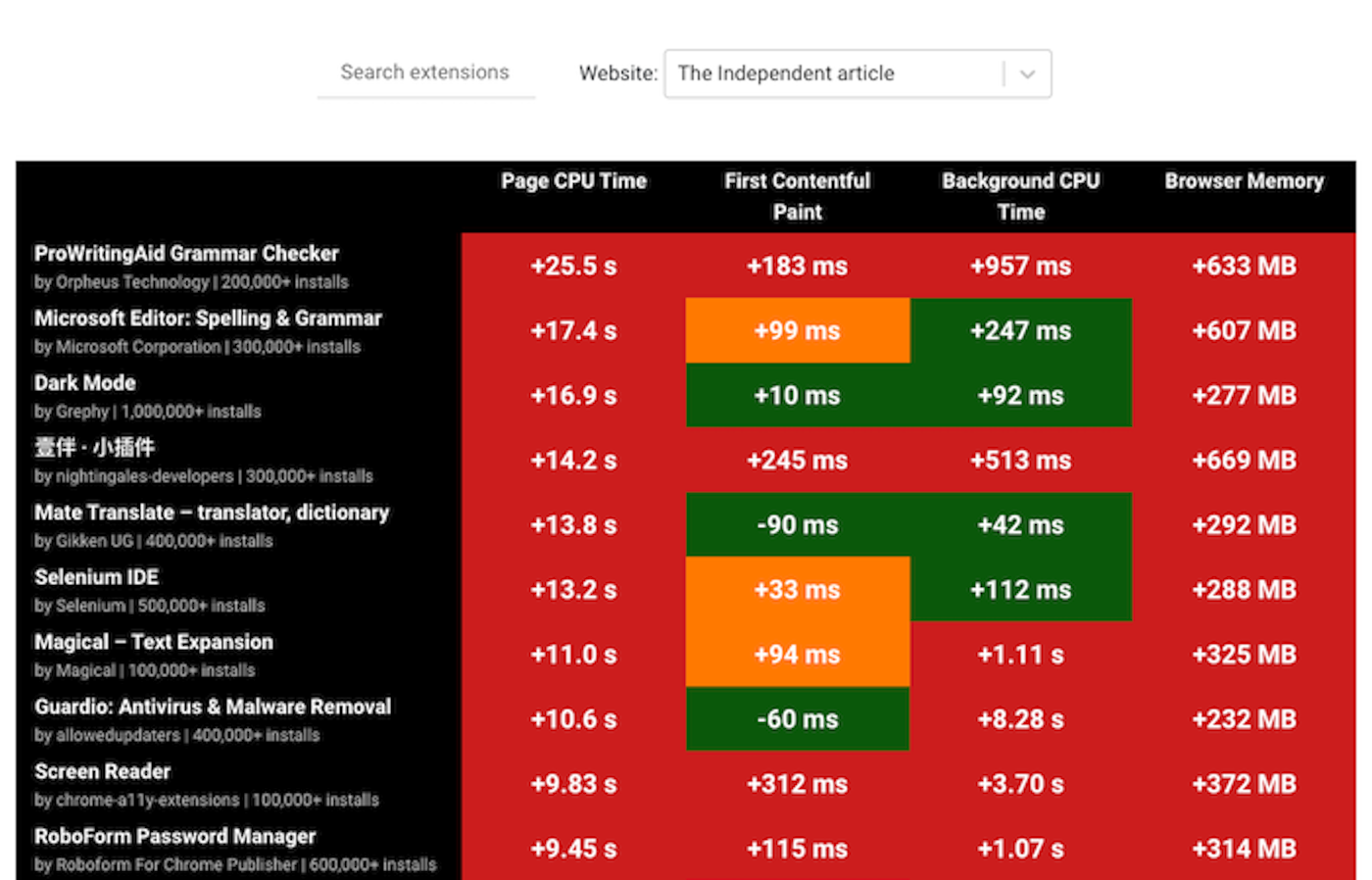Click the green -90 ms First Contentful Paint cell
Screen dimensions: 1372x880
[x=797, y=524]
